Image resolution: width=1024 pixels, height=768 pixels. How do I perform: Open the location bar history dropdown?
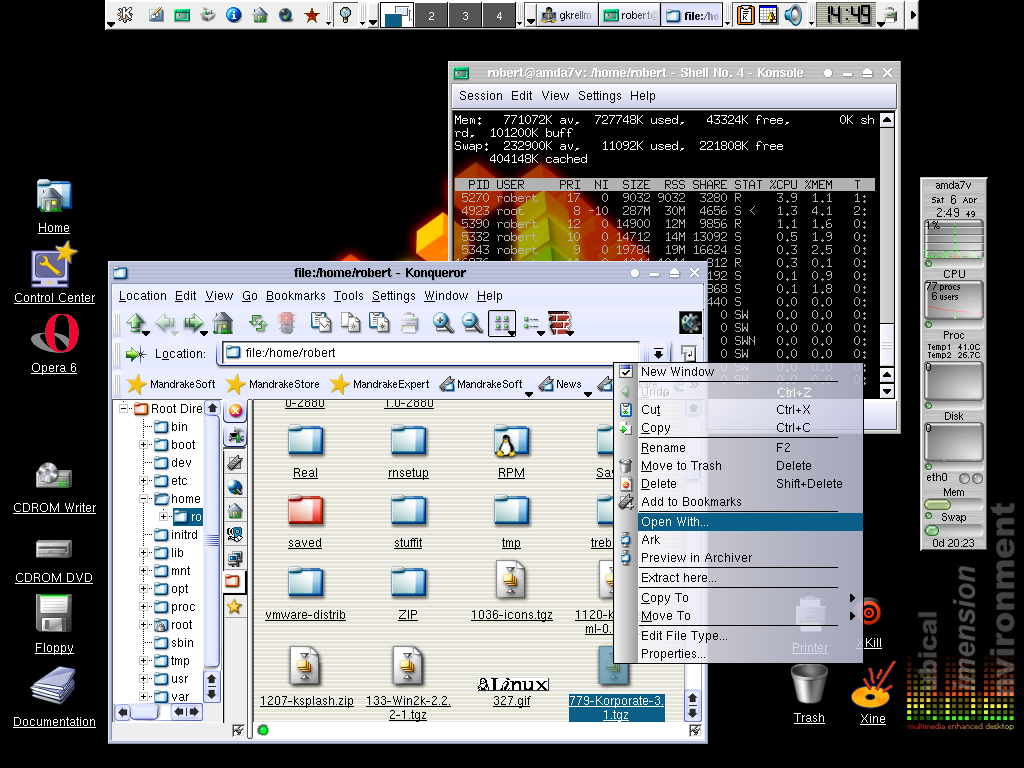(658, 353)
